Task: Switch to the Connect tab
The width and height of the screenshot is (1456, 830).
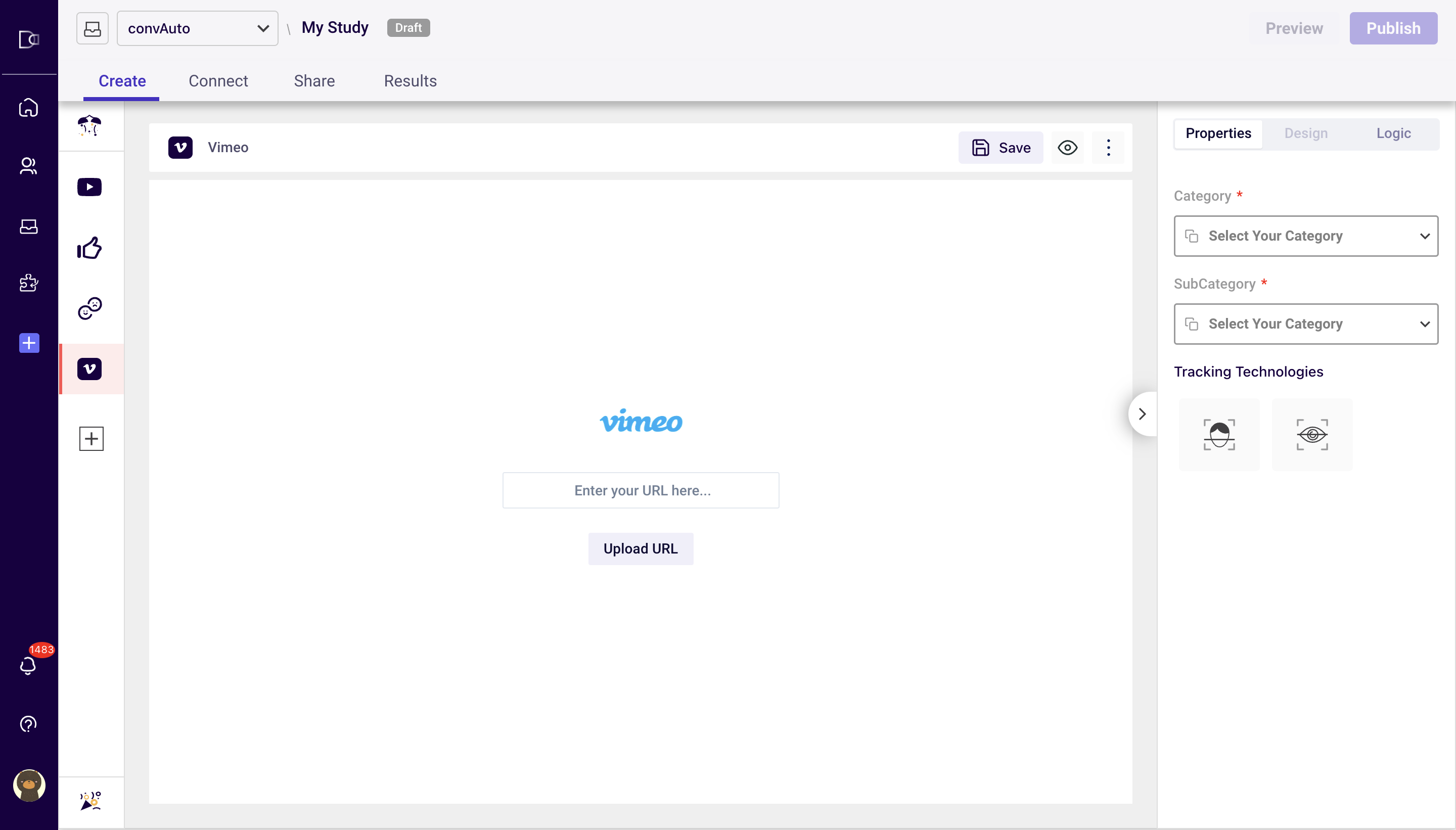Action: (218, 81)
